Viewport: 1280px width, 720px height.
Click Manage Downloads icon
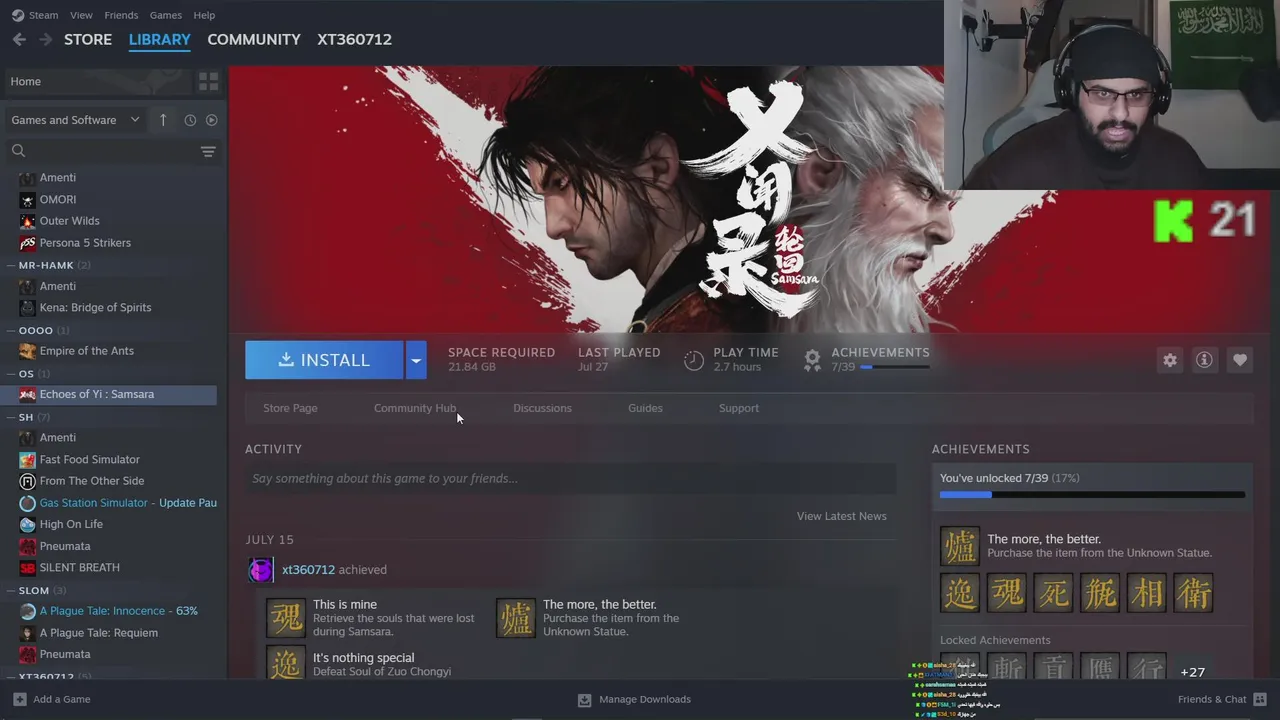click(585, 699)
